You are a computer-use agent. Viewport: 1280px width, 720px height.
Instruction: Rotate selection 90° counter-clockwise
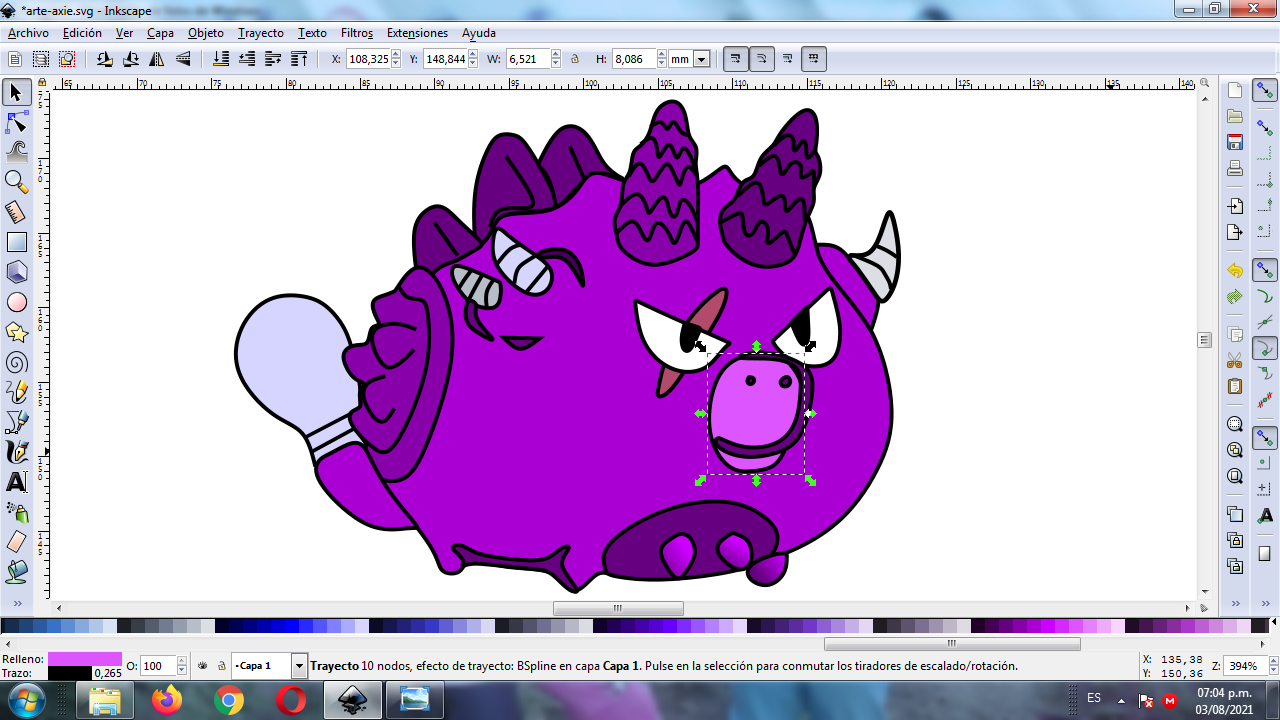click(x=105, y=59)
